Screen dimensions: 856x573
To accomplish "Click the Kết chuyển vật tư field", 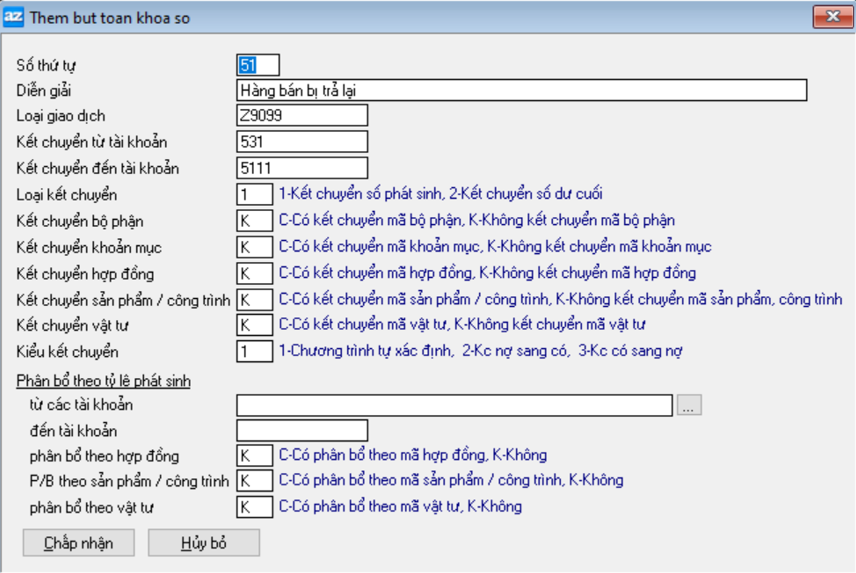I will pyautogui.click(x=255, y=325).
